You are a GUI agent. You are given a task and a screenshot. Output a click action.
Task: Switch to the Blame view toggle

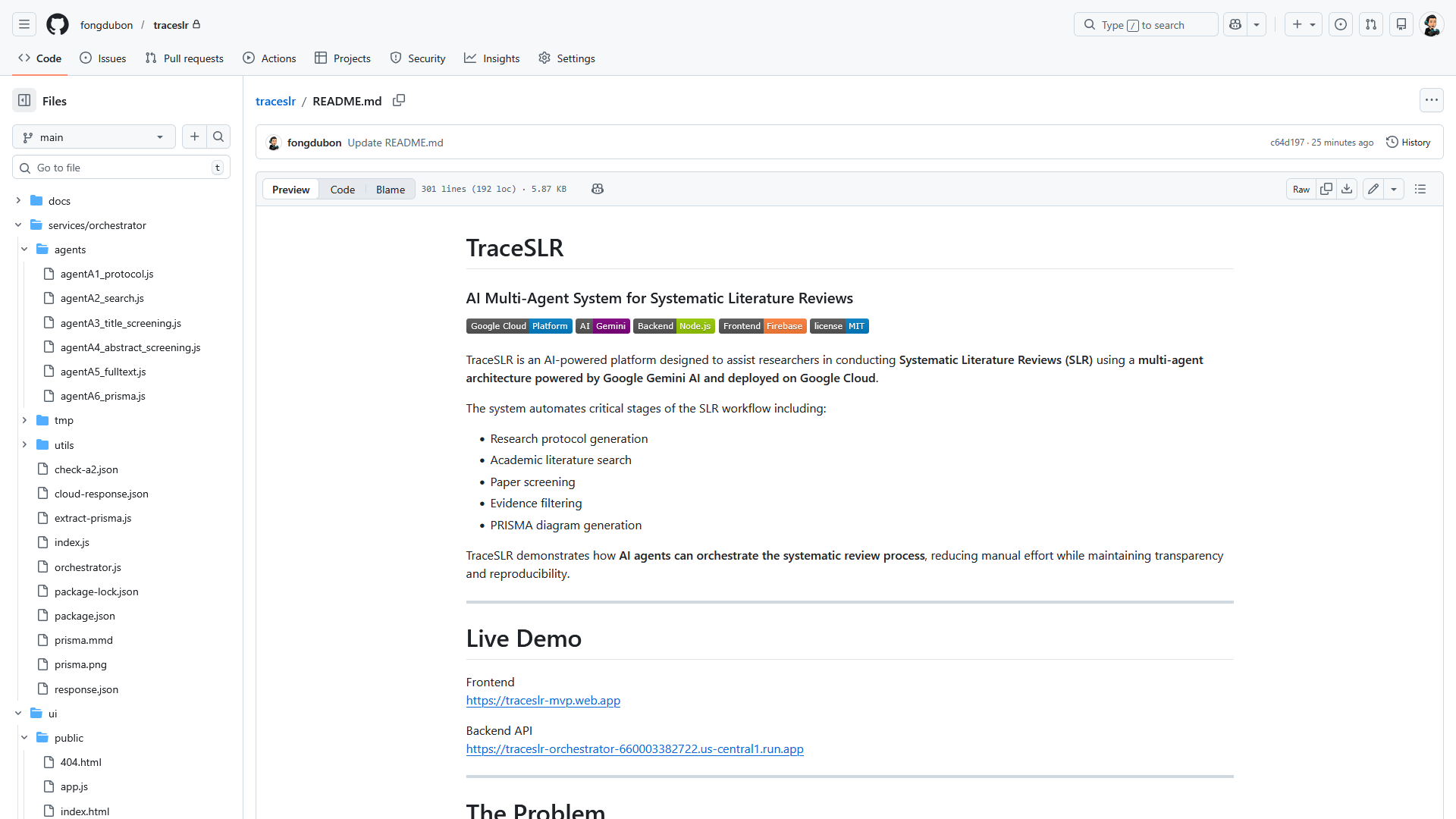tap(390, 190)
